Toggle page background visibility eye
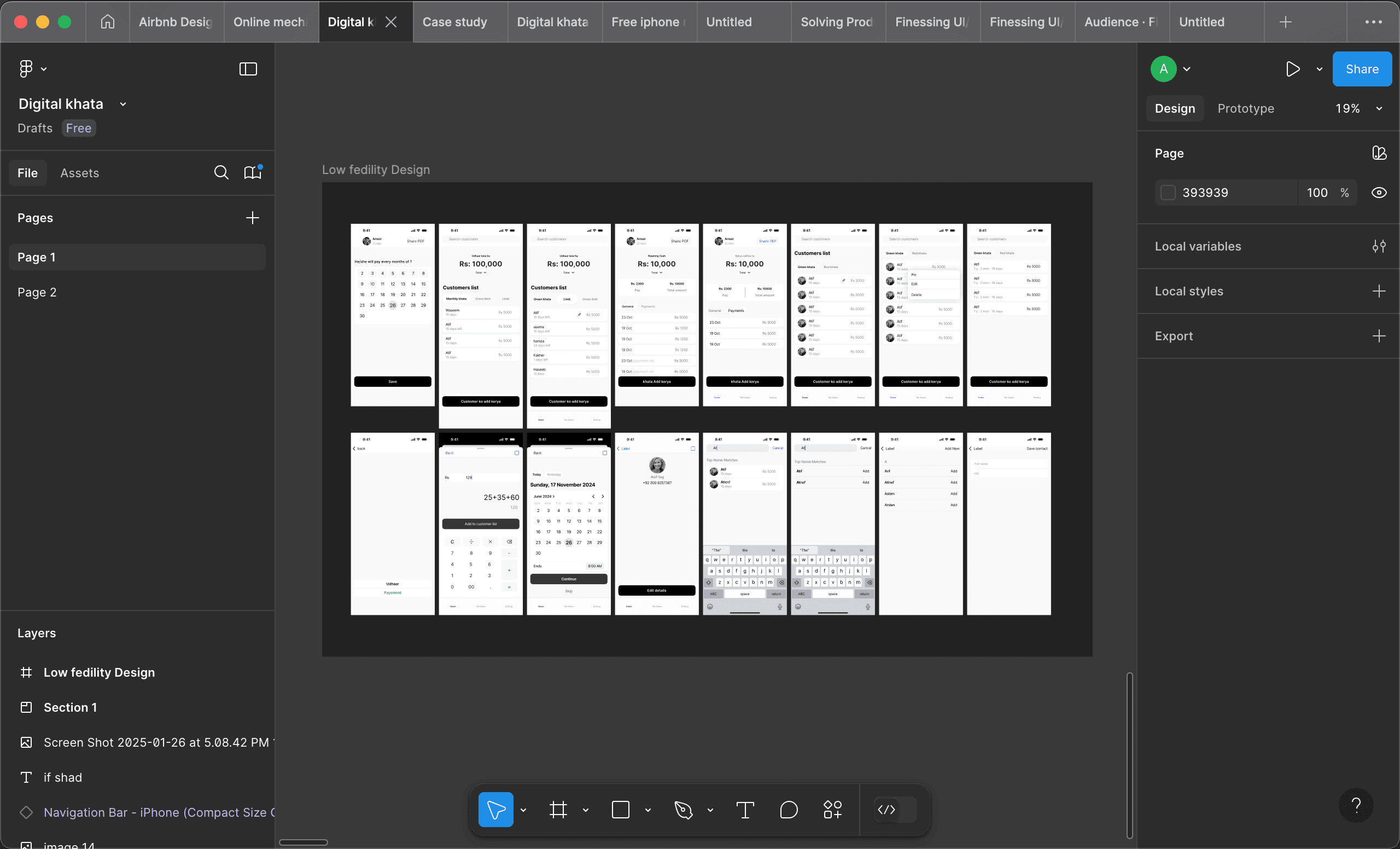The width and height of the screenshot is (1400, 849). pyautogui.click(x=1379, y=193)
